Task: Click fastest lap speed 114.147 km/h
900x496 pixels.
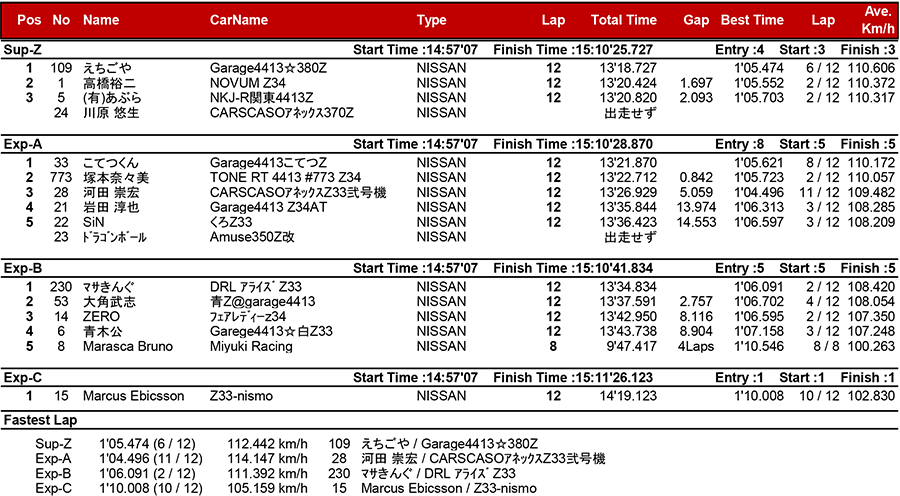Action: [267, 459]
